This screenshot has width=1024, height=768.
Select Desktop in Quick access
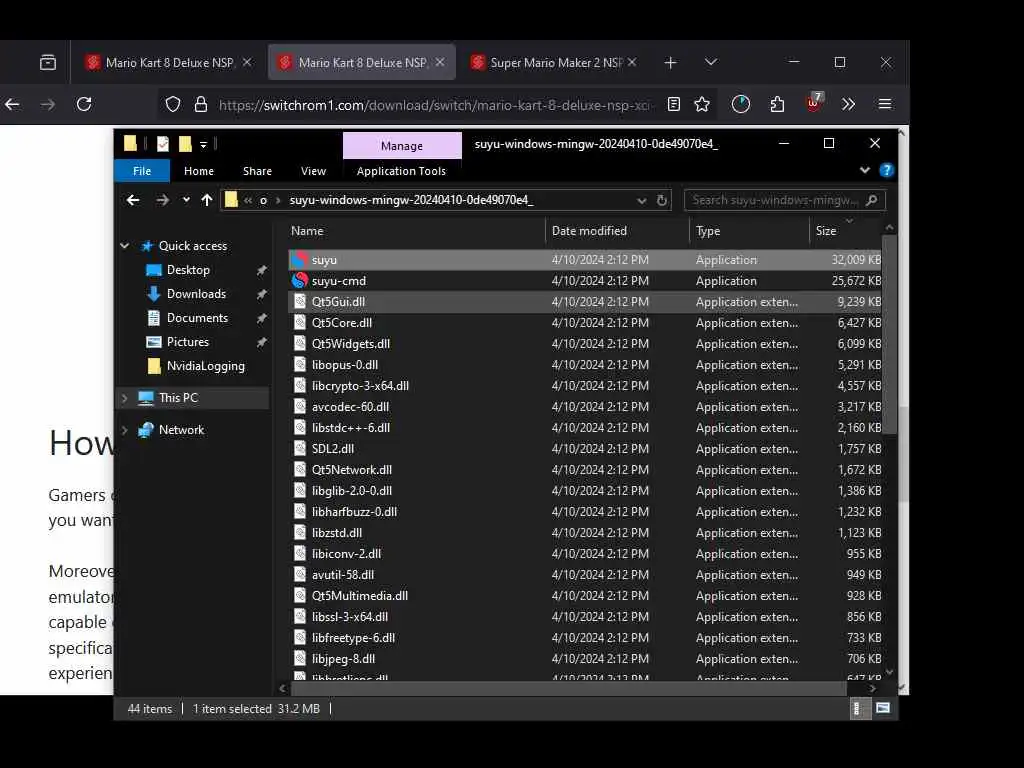click(188, 270)
